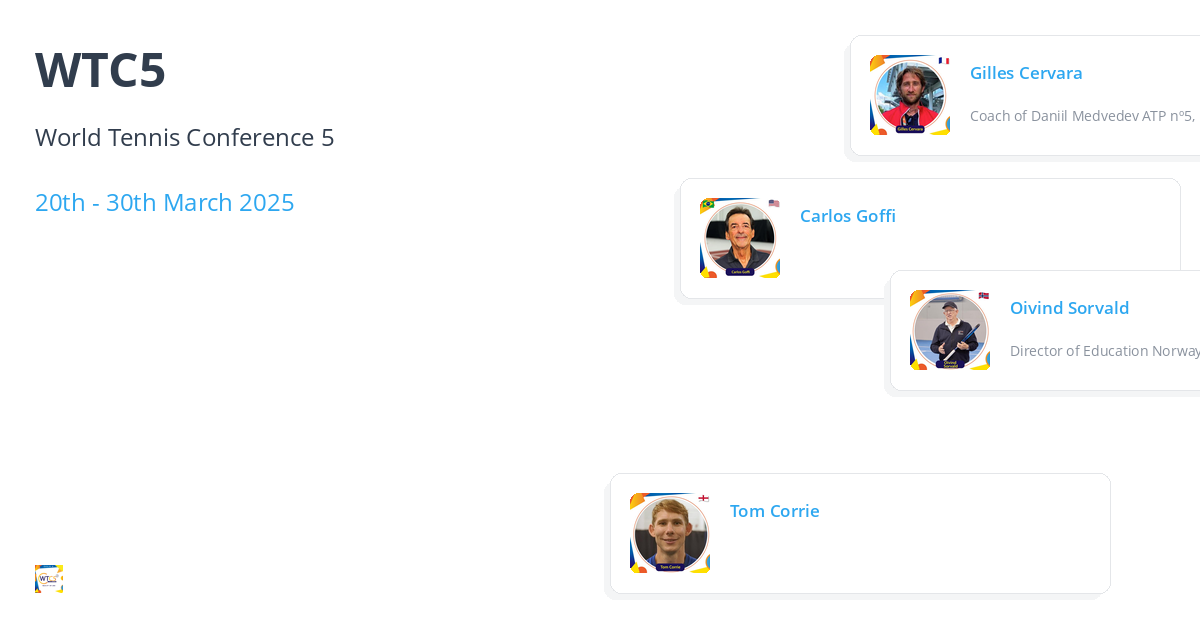Open the Tom Corrie speaker link
1200x628 pixels.
coord(775,510)
